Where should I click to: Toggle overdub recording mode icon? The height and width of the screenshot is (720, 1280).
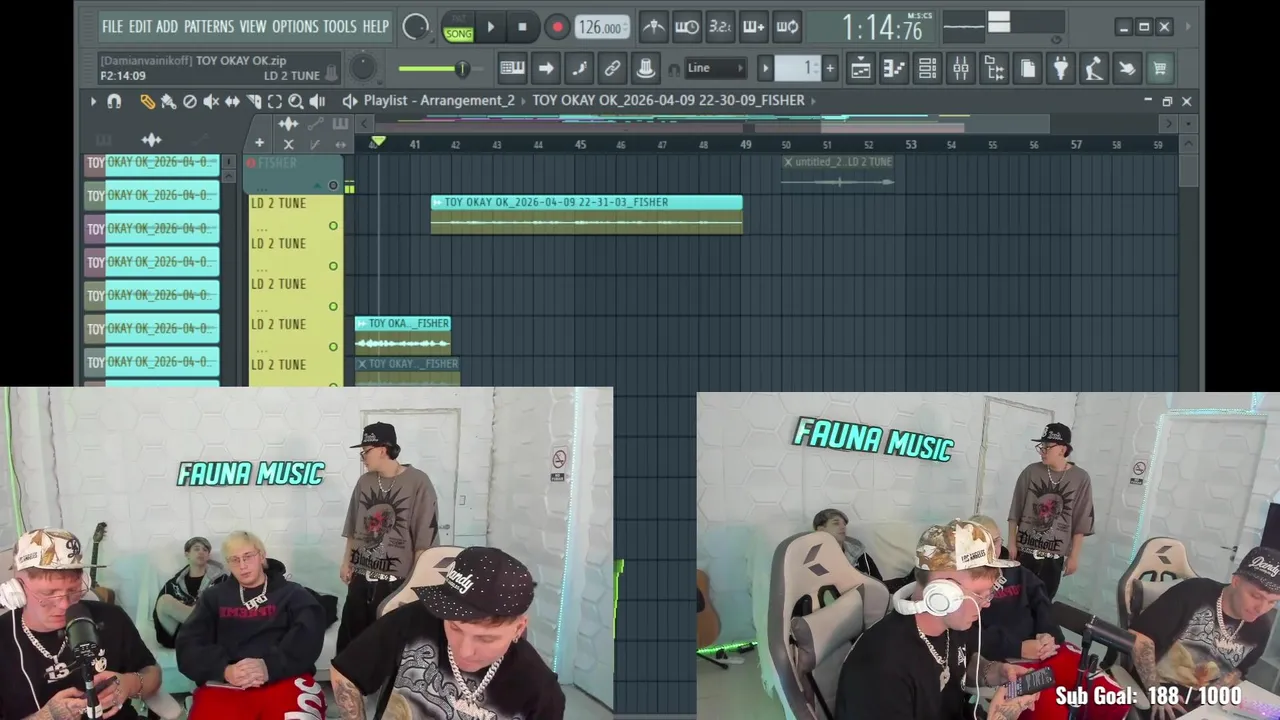pos(754,27)
